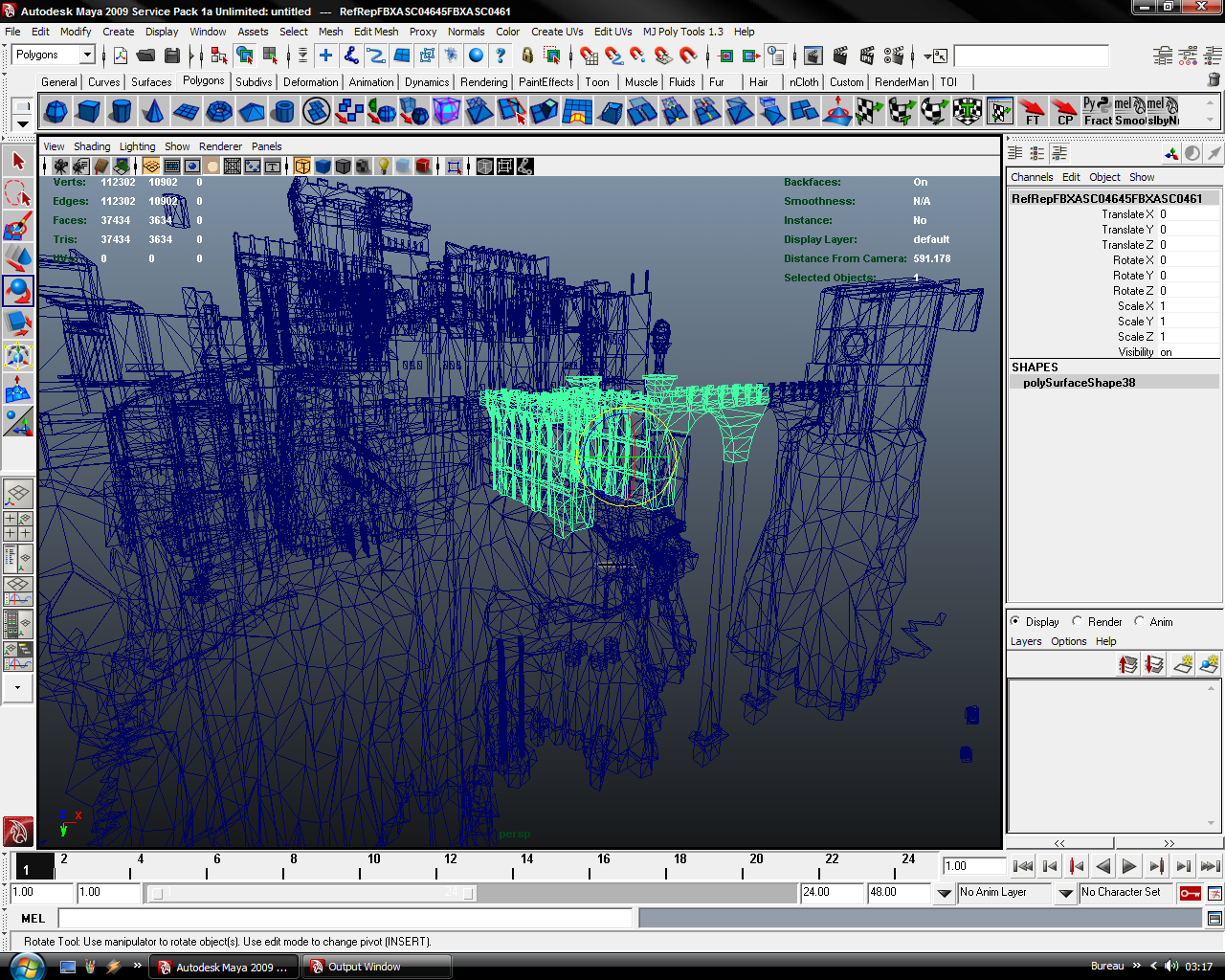Select the Anim radio button

coord(1140,621)
